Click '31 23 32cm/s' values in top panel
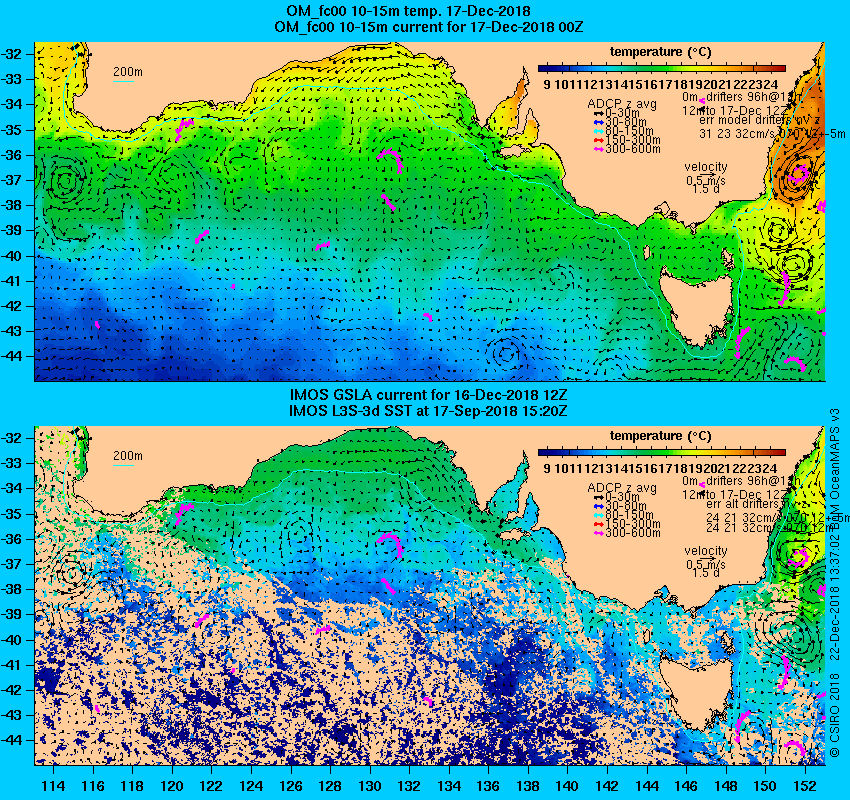850x800 pixels. [x=736, y=134]
